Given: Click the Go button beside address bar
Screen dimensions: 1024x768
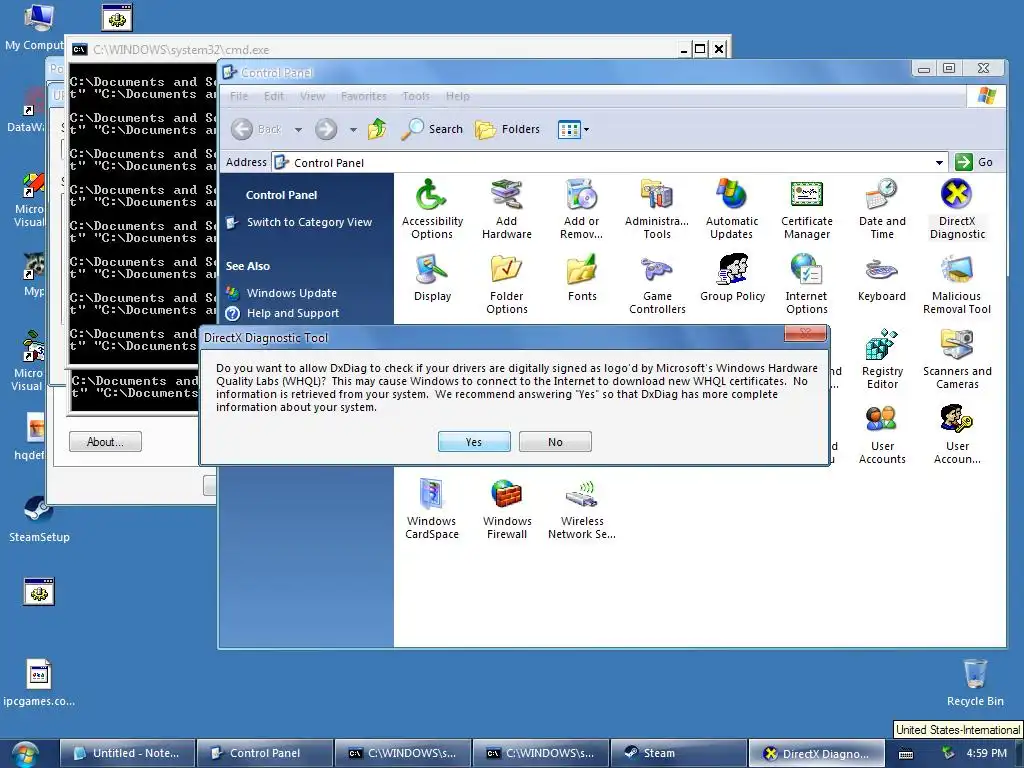Looking at the screenshot, I should [x=974, y=162].
